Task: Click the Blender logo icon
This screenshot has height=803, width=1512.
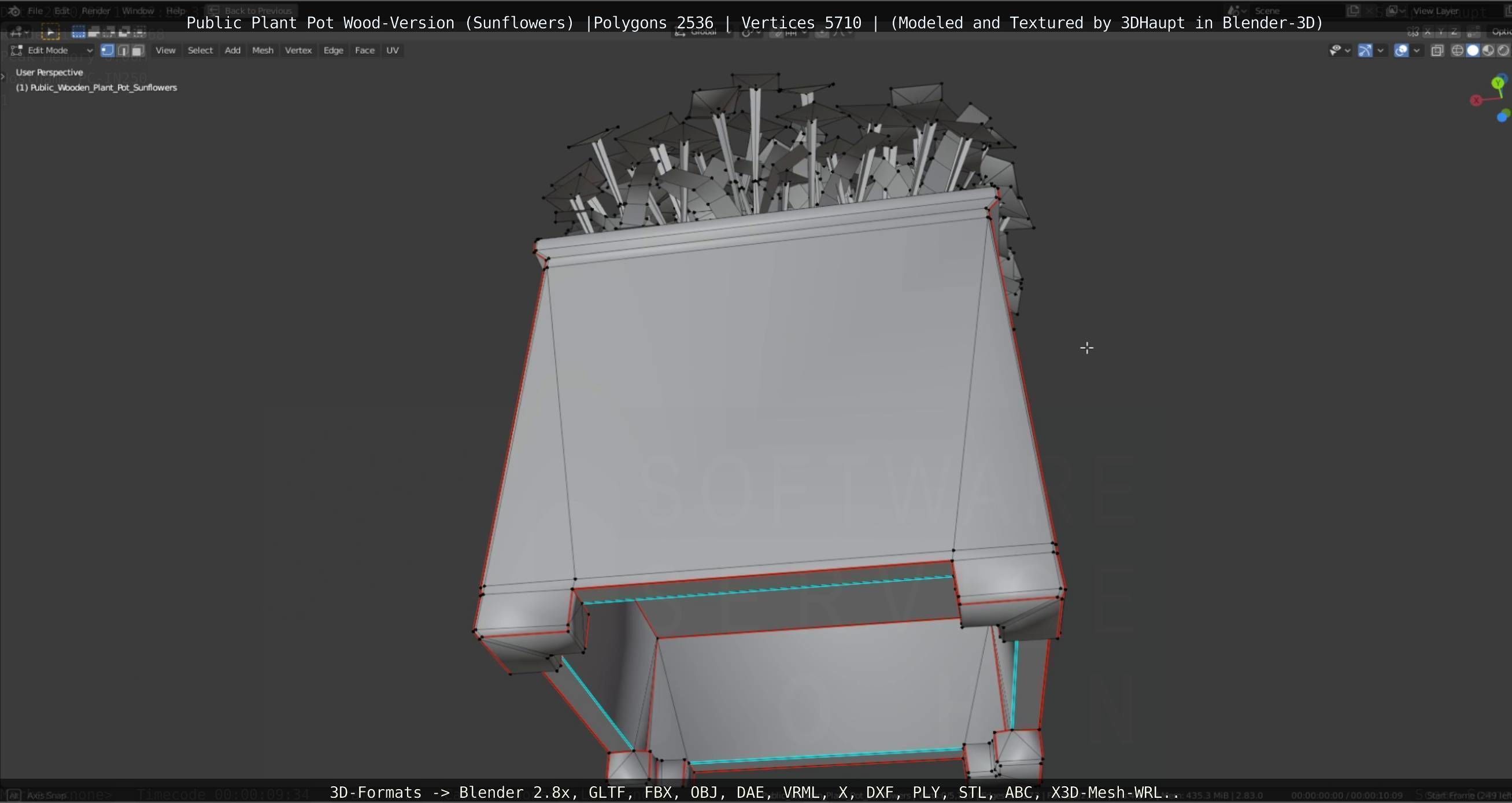Action: click(x=14, y=10)
